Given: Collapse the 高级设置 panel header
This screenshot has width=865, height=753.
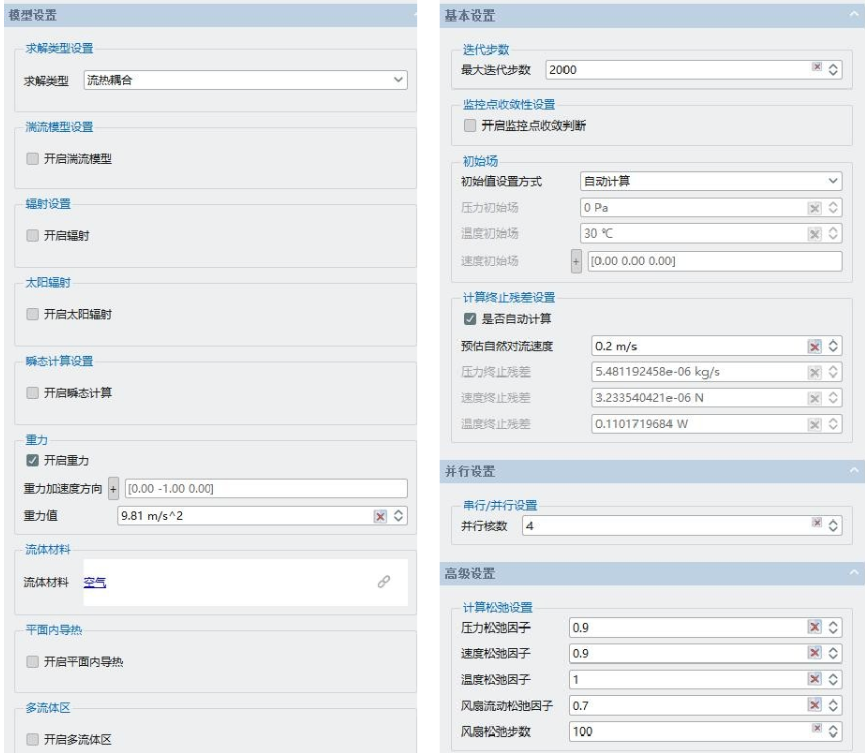Looking at the screenshot, I should (852, 574).
